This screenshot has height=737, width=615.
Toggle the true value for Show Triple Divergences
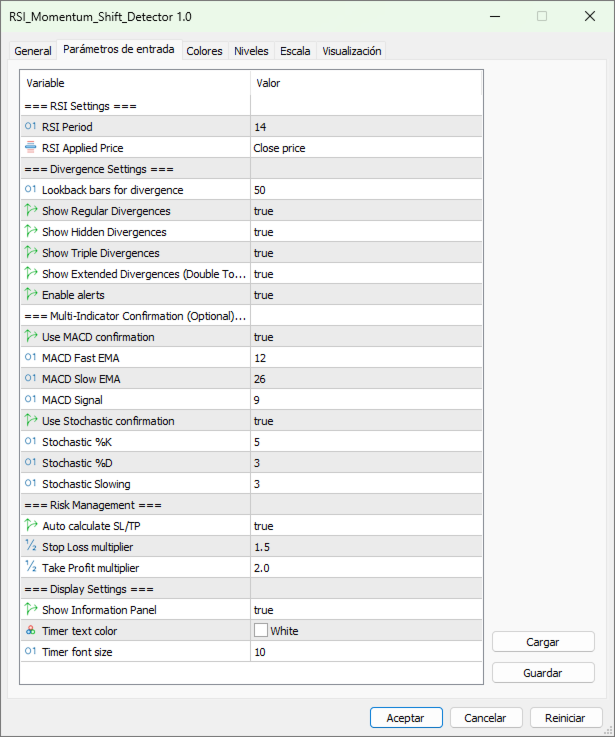(366, 253)
